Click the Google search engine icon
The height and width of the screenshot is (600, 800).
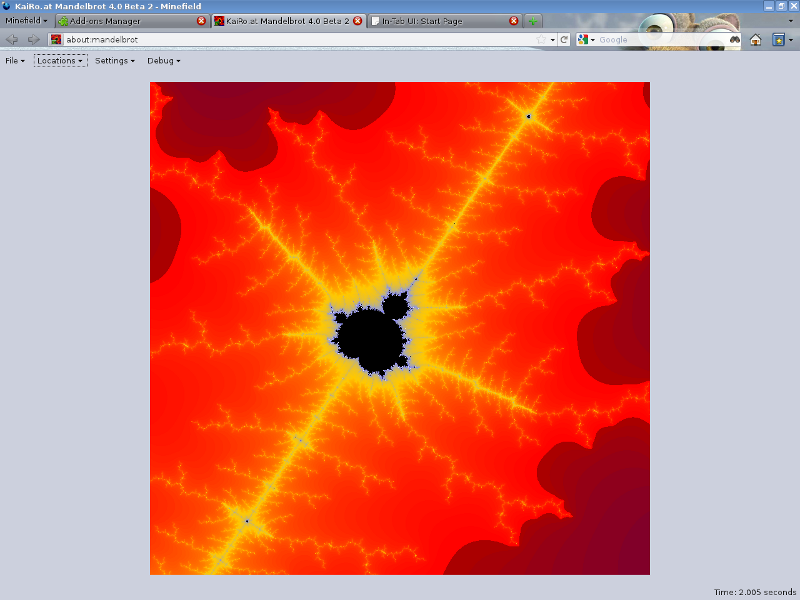(x=582, y=40)
